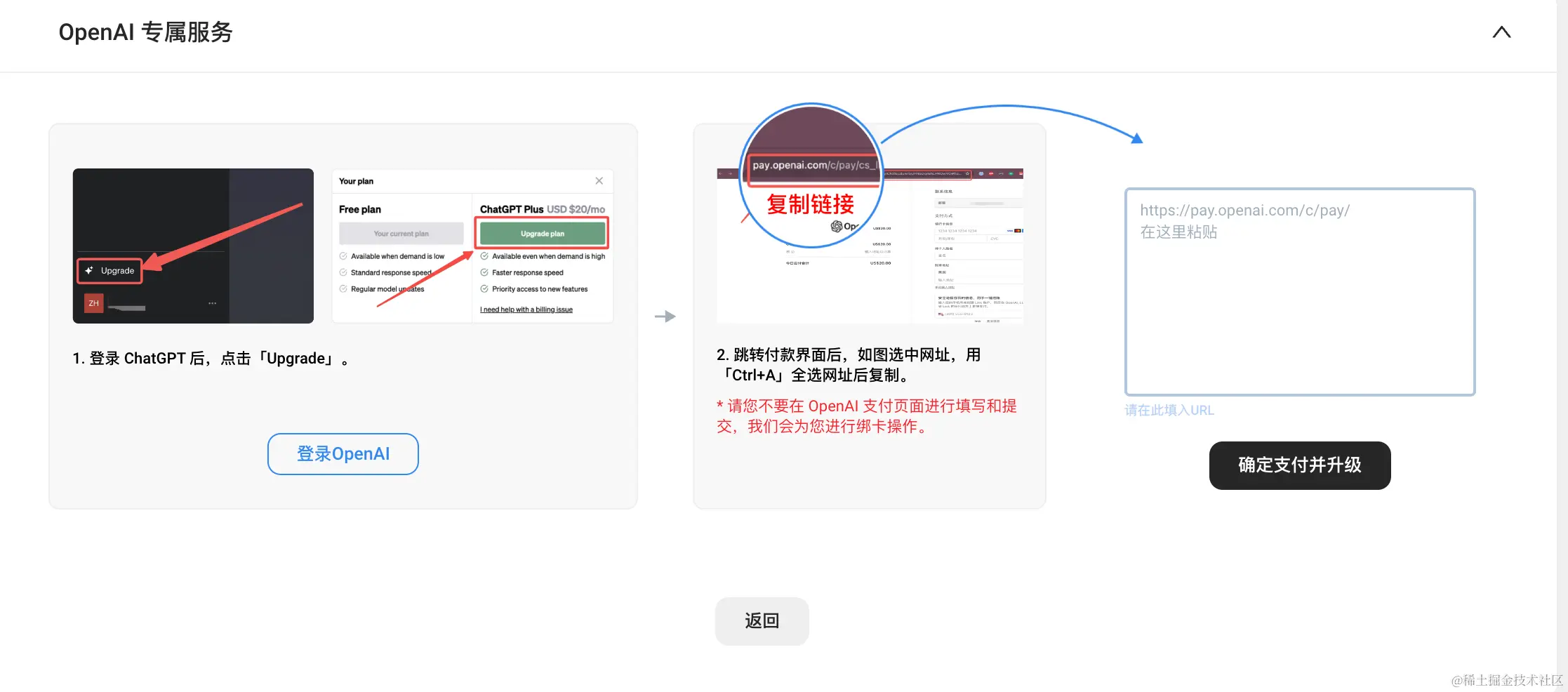Image resolution: width=1568 pixels, height=692 pixels.
Task: Click the 登录OpenAI button
Action: click(x=343, y=454)
